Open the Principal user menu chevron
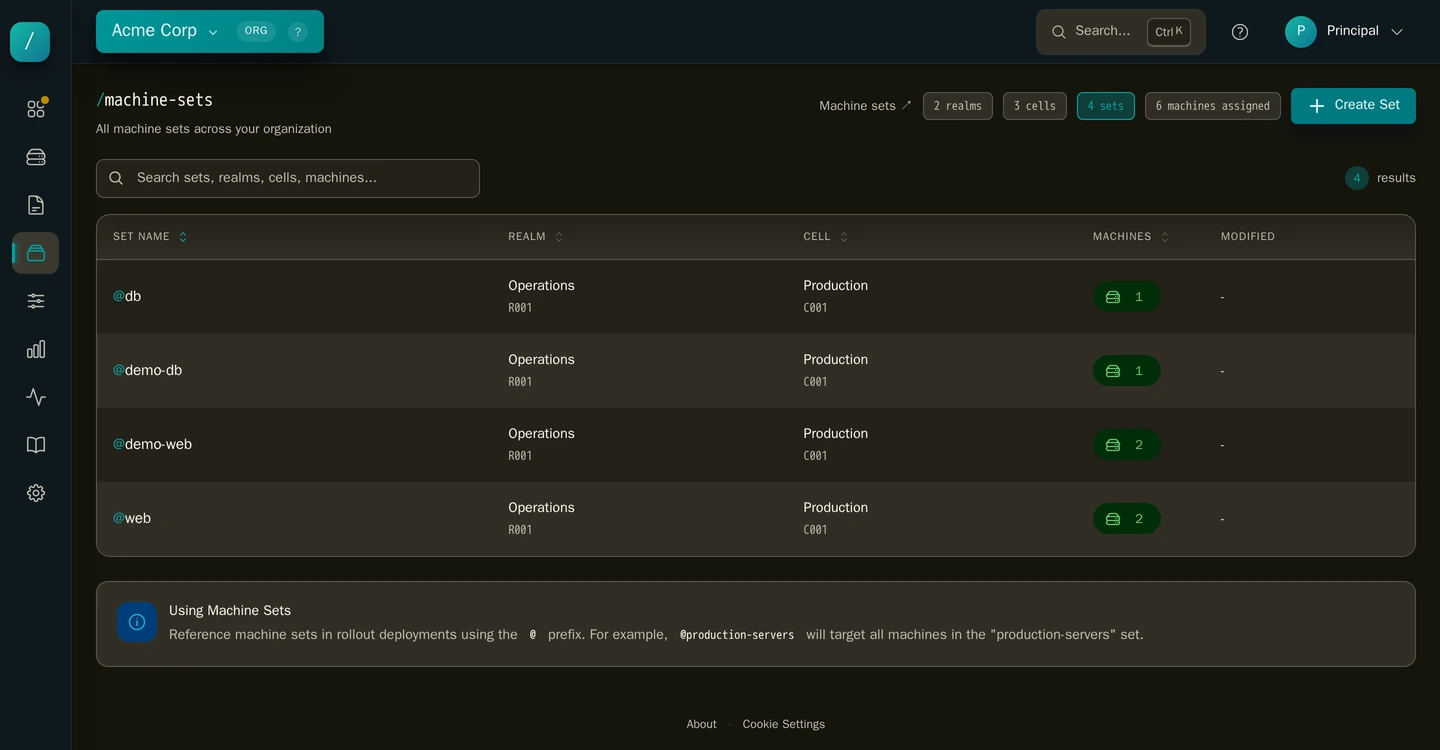 [x=1397, y=32]
